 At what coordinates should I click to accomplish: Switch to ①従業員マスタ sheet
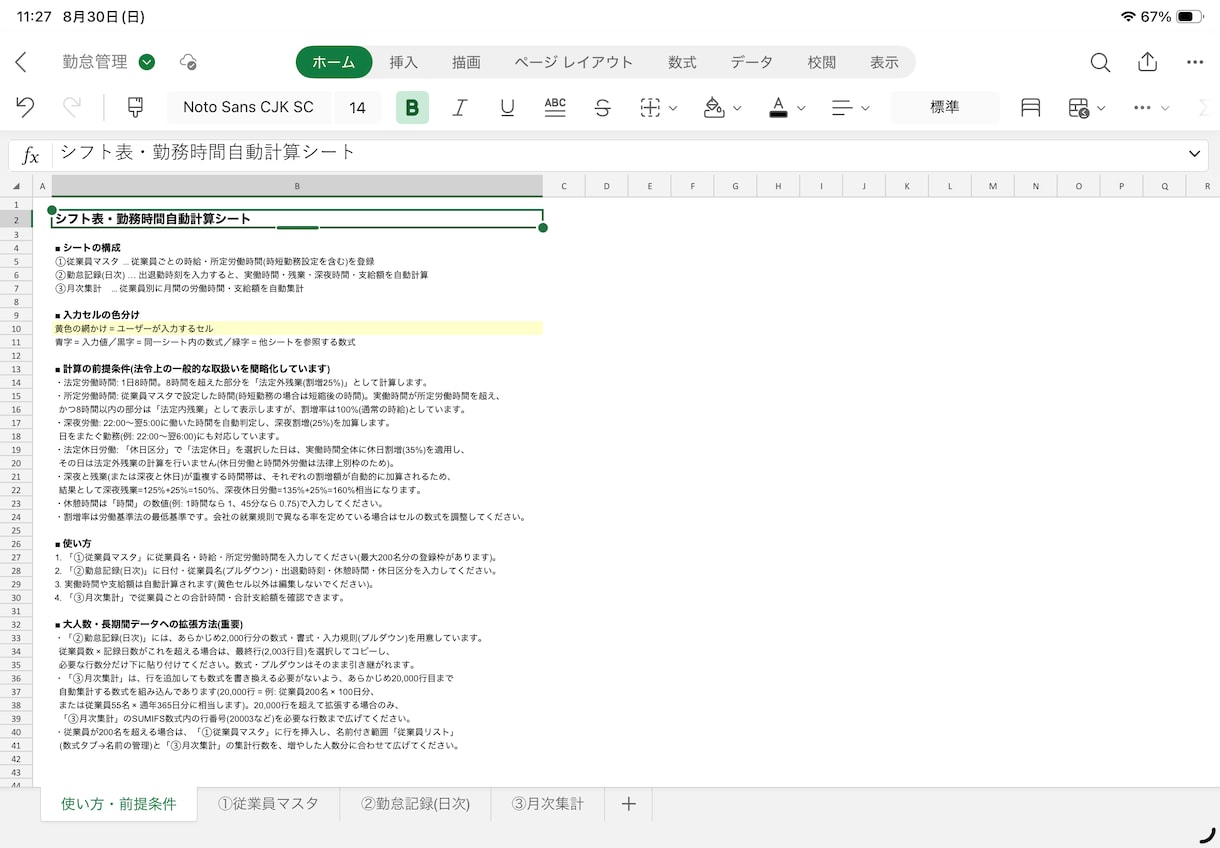(x=268, y=804)
